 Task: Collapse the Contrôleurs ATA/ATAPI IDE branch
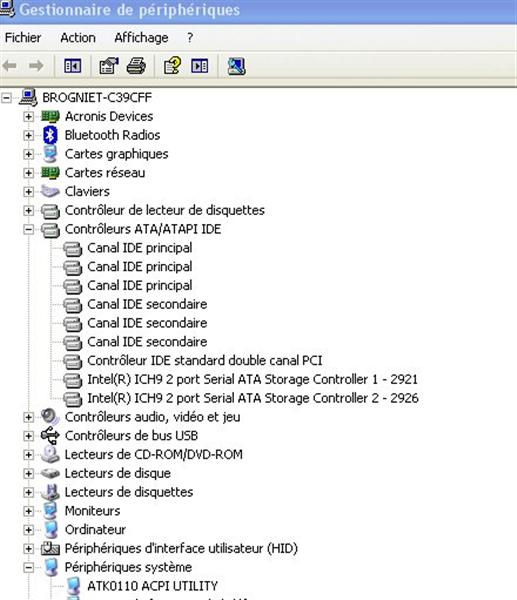pos(28,229)
